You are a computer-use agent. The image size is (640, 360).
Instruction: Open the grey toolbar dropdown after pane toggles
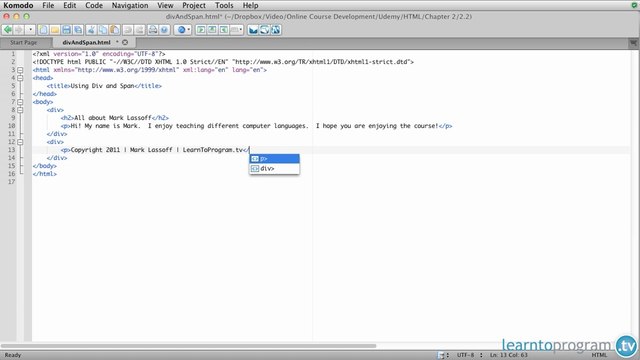coord(236,30)
